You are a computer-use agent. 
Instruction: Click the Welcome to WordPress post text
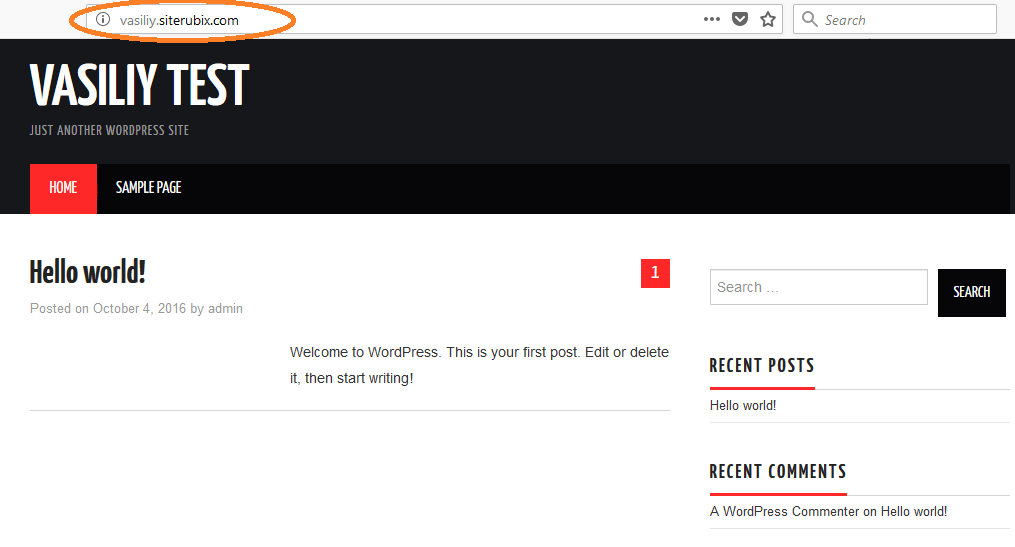point(479,365)
